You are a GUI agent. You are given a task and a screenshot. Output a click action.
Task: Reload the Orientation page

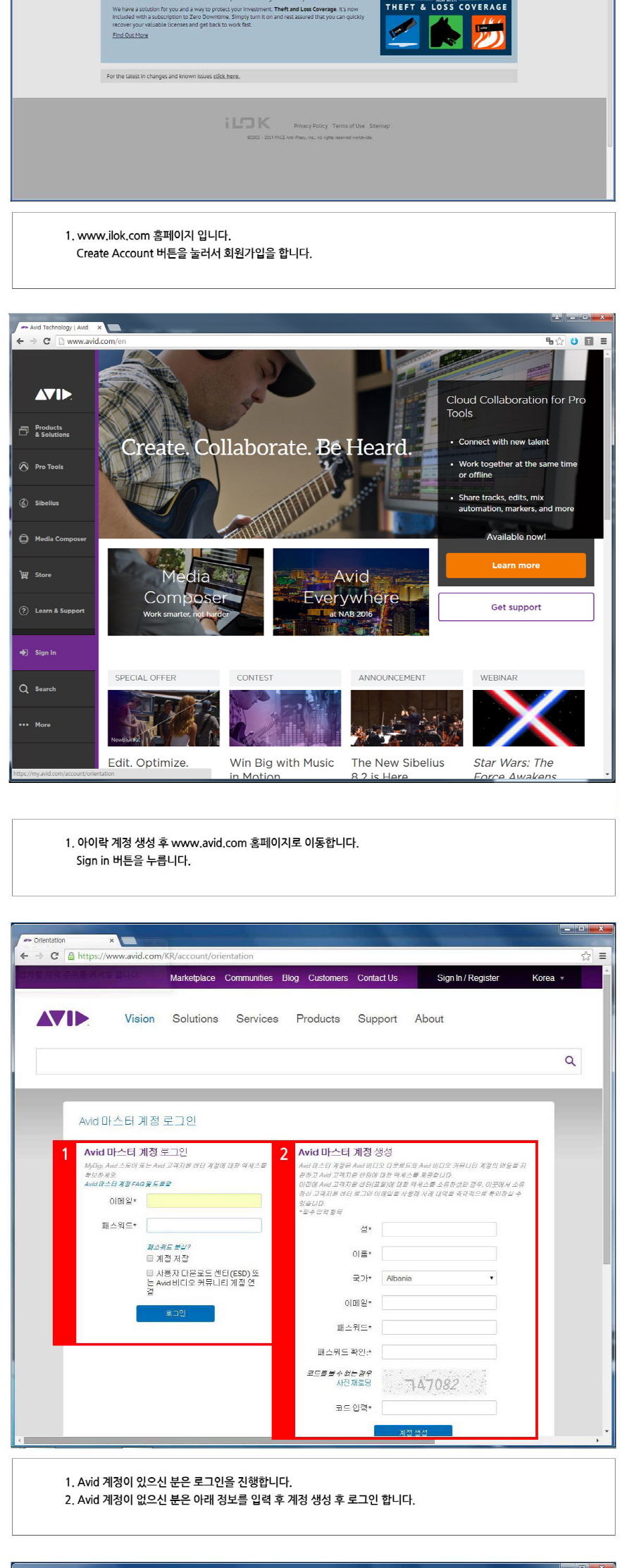(54, 956)
